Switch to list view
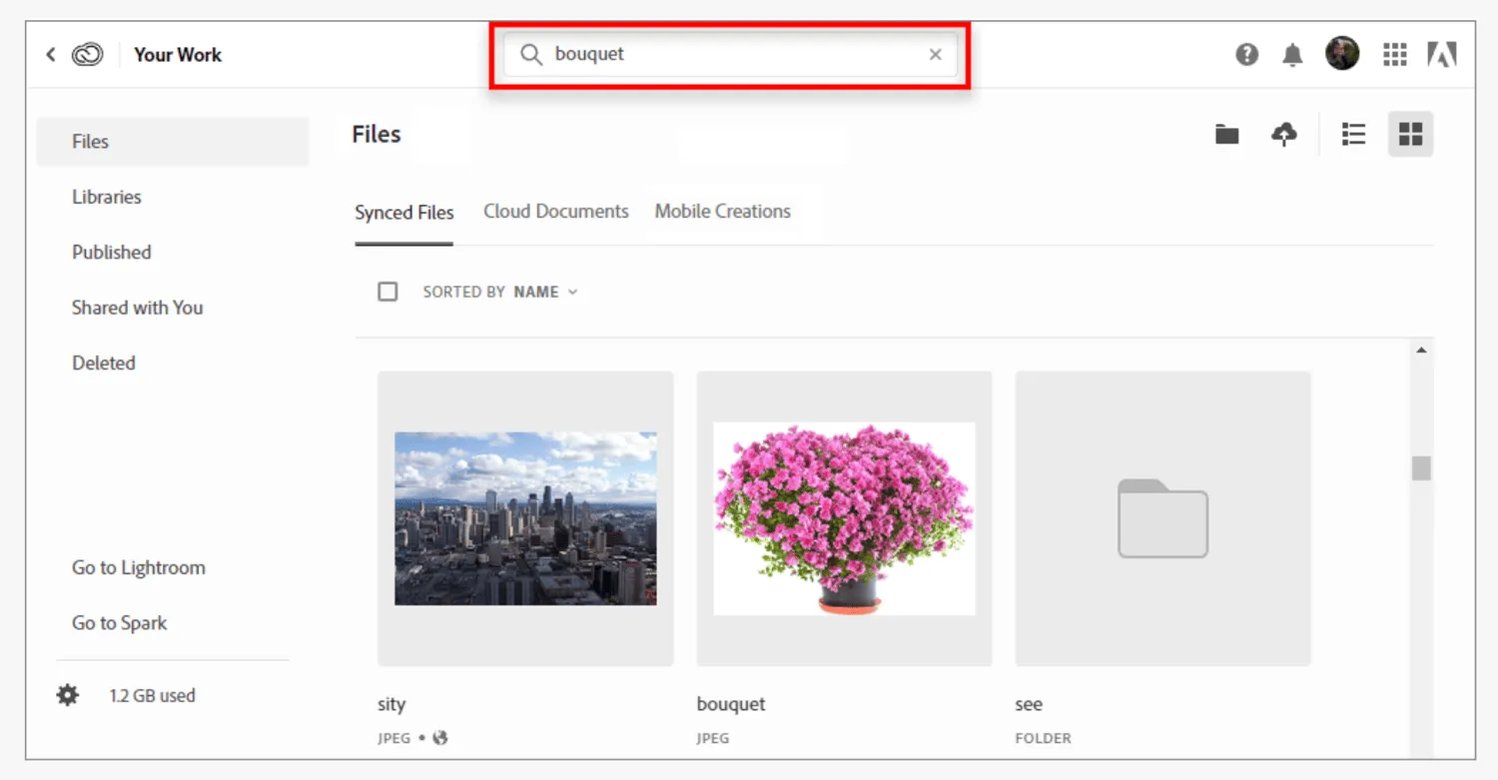 point(1353,134)
